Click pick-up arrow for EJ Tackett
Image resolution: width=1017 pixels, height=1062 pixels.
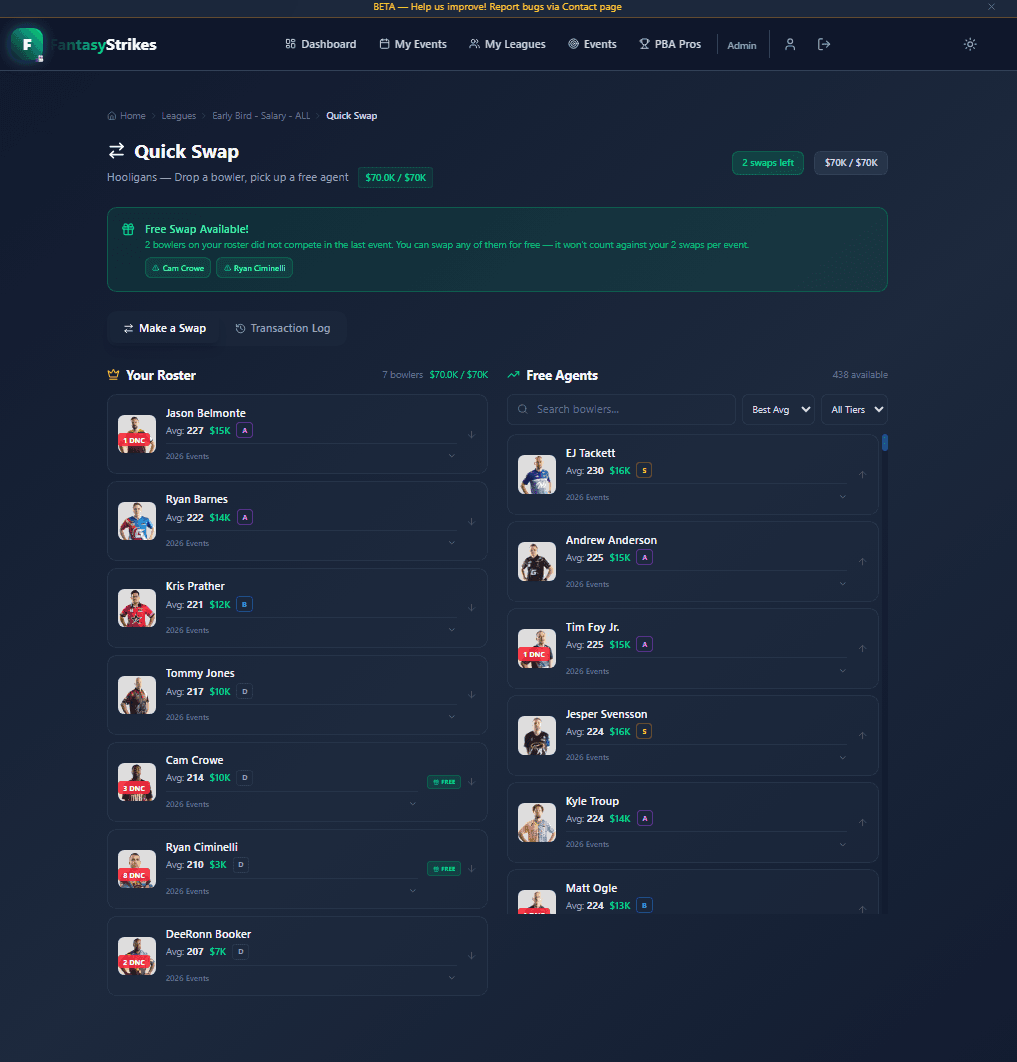coord(862,474)
